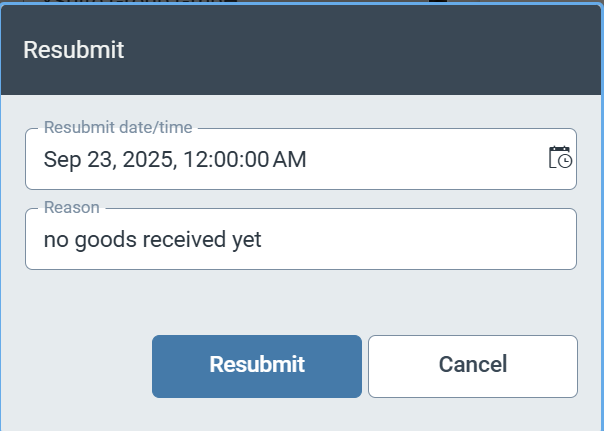Click the "Resubmit date/time" field label

[118, 127]
